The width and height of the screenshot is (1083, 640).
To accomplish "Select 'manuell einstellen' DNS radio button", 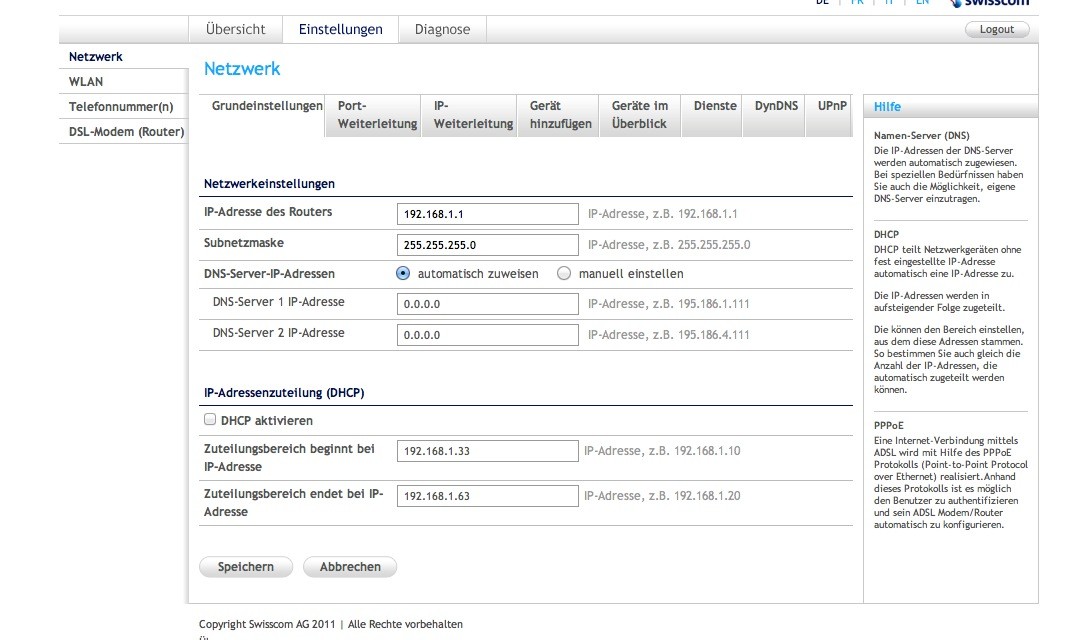I will coord(564,273).
